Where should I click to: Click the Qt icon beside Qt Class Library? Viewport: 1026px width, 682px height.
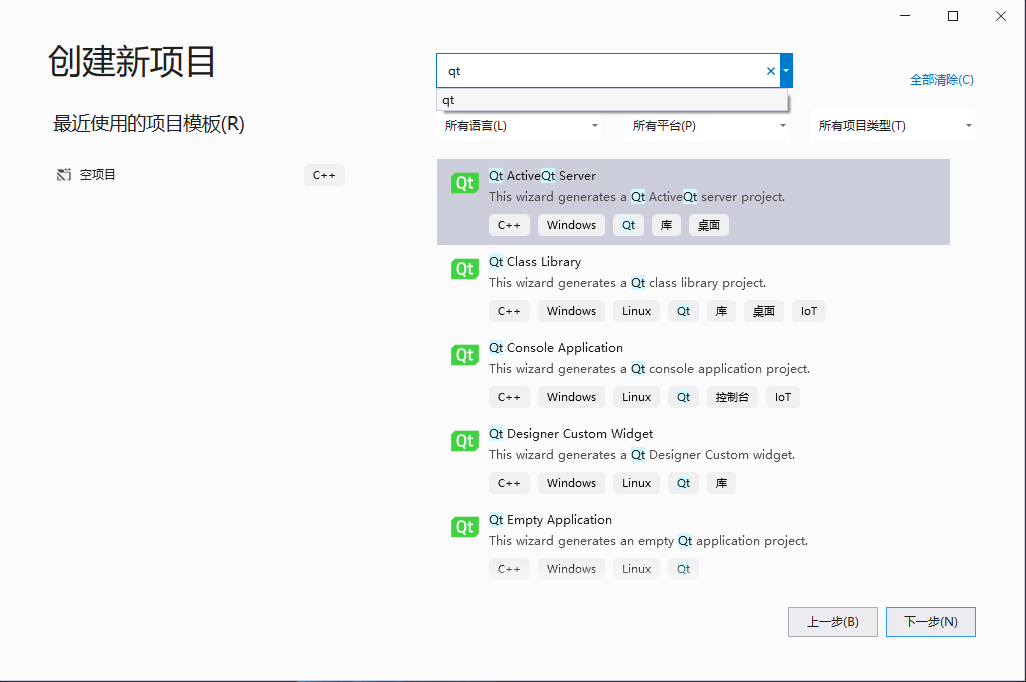(x=465, y=269)
